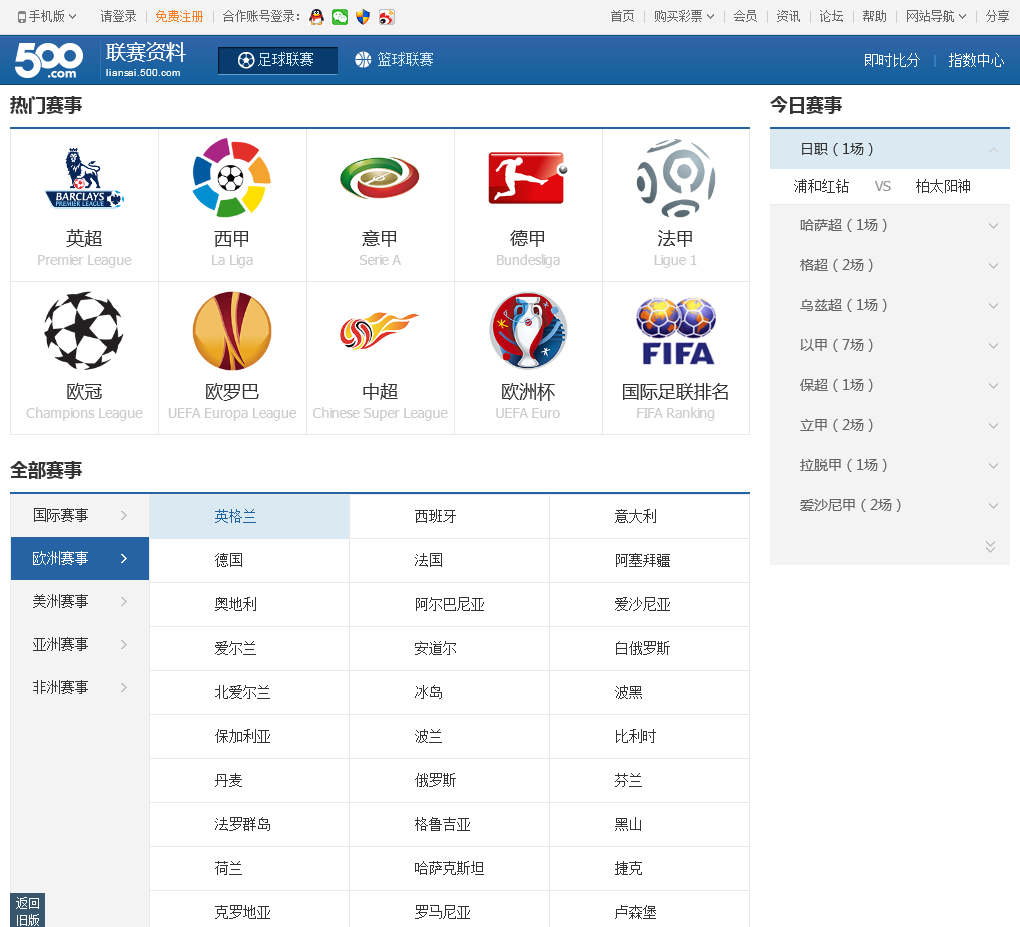
Task: Open 论坛 in top navigation
Action: coord(831,16)
